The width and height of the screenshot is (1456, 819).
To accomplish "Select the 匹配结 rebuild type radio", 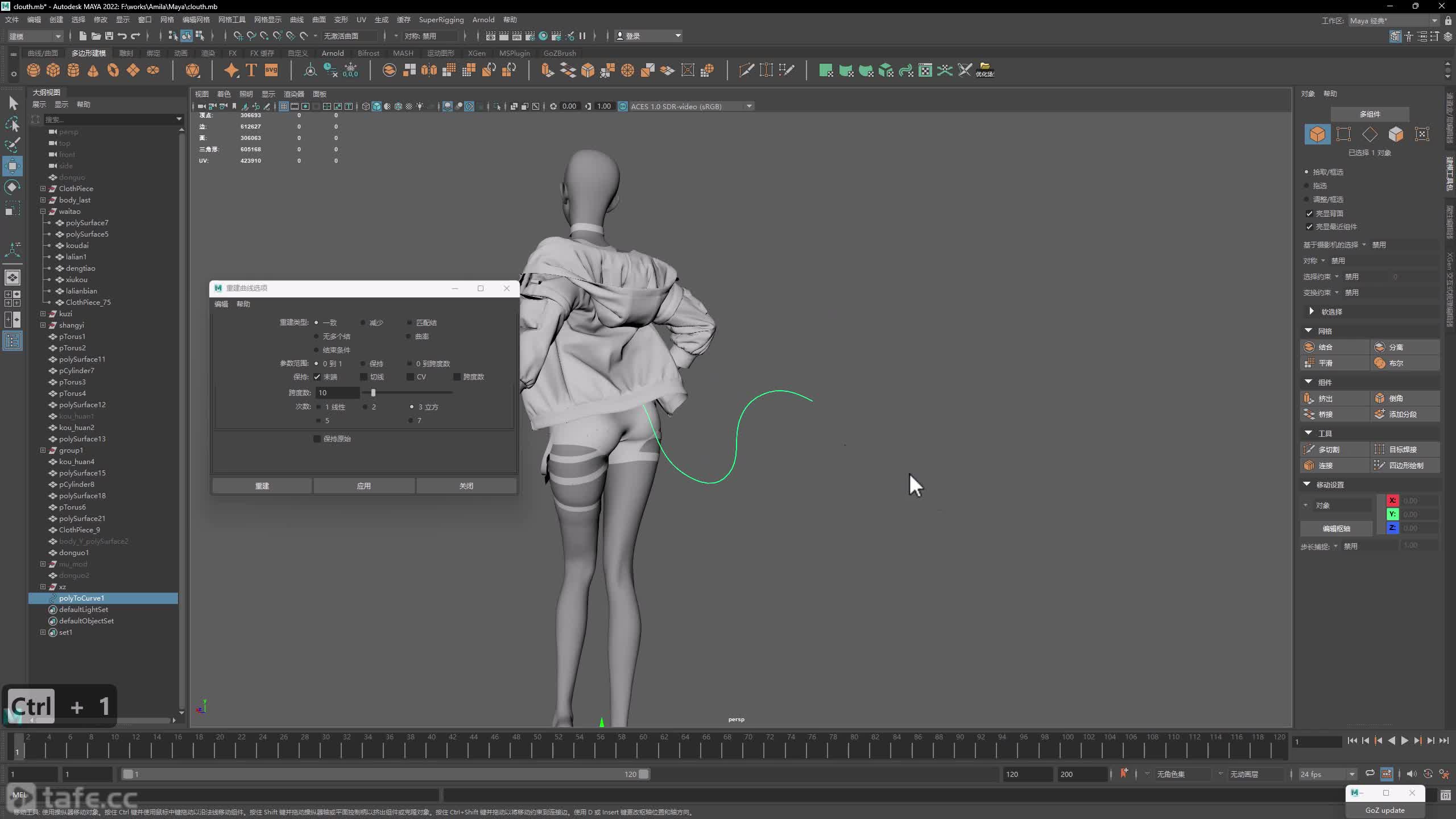I will point(409,322).
